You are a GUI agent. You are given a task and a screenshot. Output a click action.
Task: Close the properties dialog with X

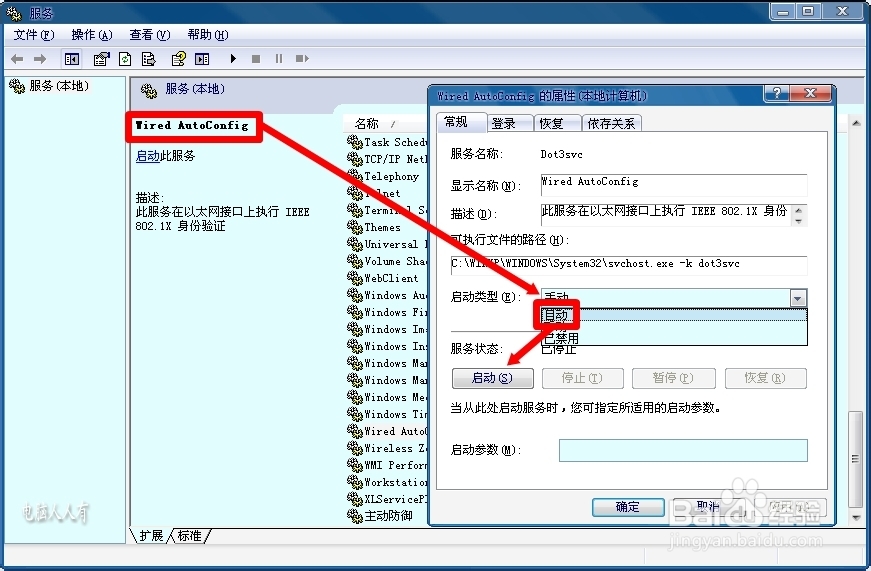[810, 94]
